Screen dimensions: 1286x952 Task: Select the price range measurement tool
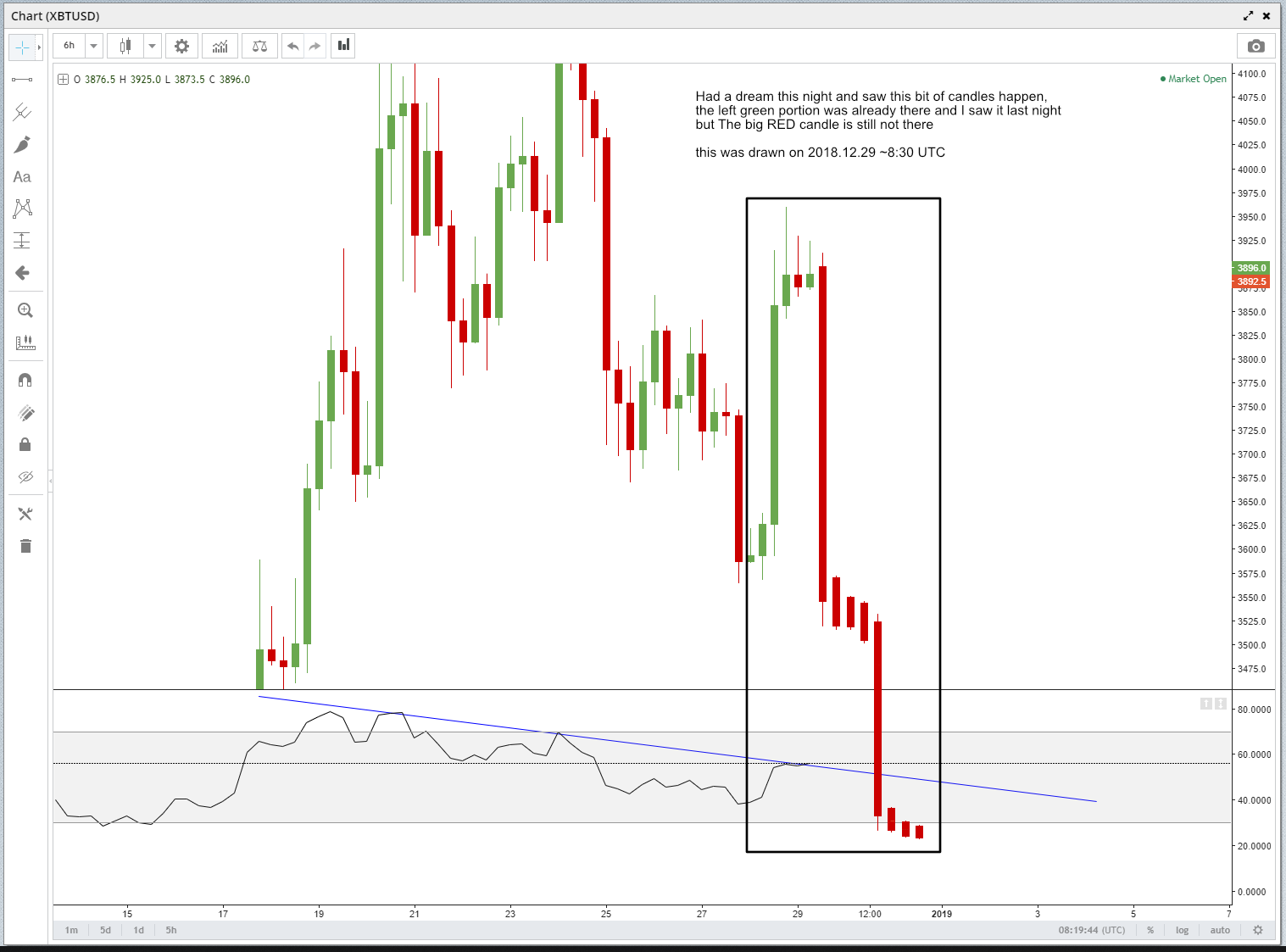point(22,241)
